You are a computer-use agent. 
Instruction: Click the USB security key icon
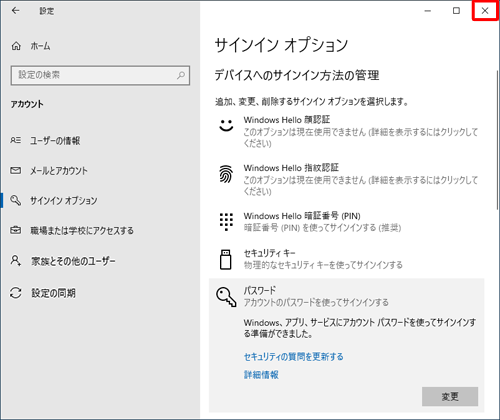226,259
